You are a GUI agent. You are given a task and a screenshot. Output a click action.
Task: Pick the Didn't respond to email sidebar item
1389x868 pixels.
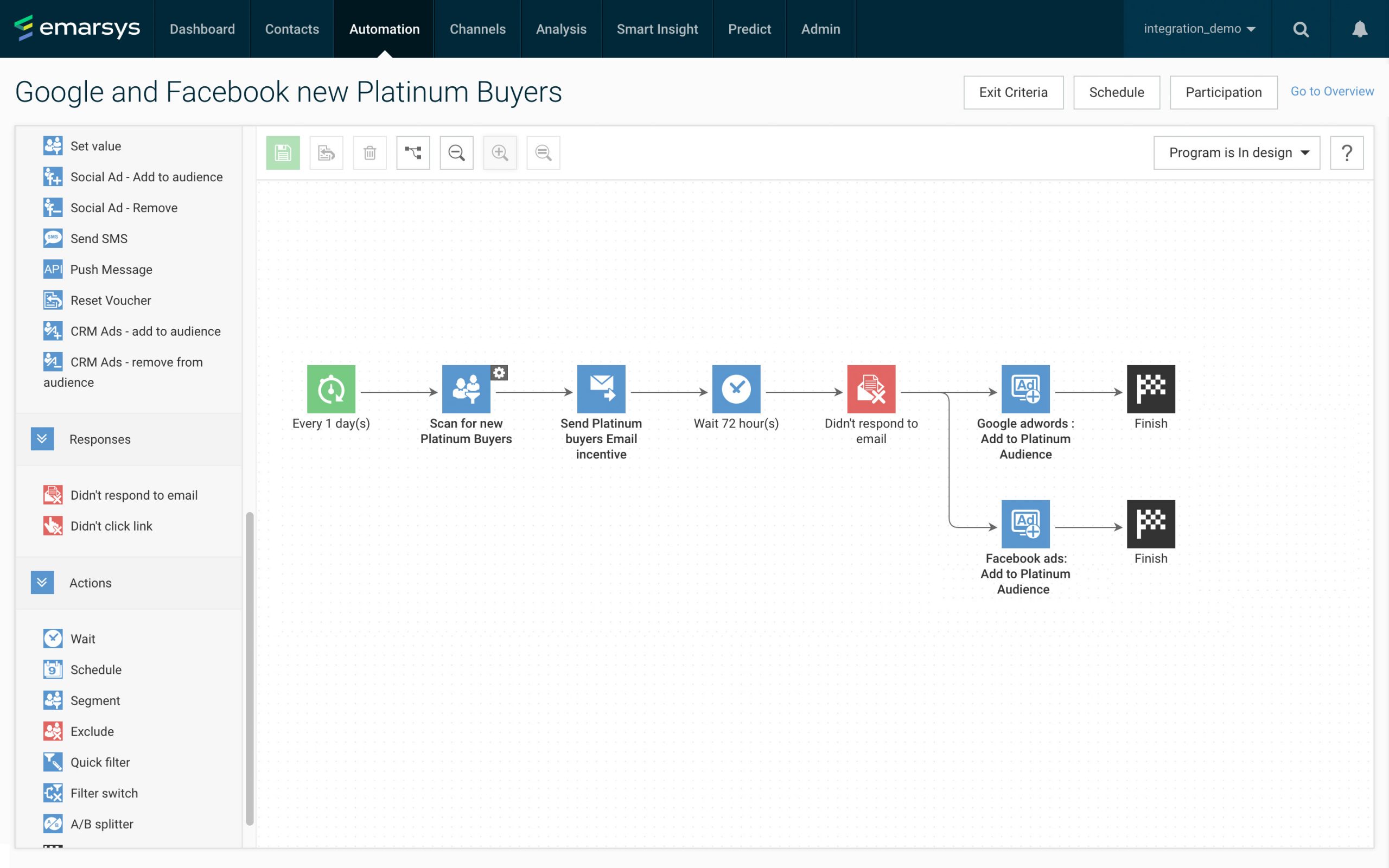[x=120, y=495]
